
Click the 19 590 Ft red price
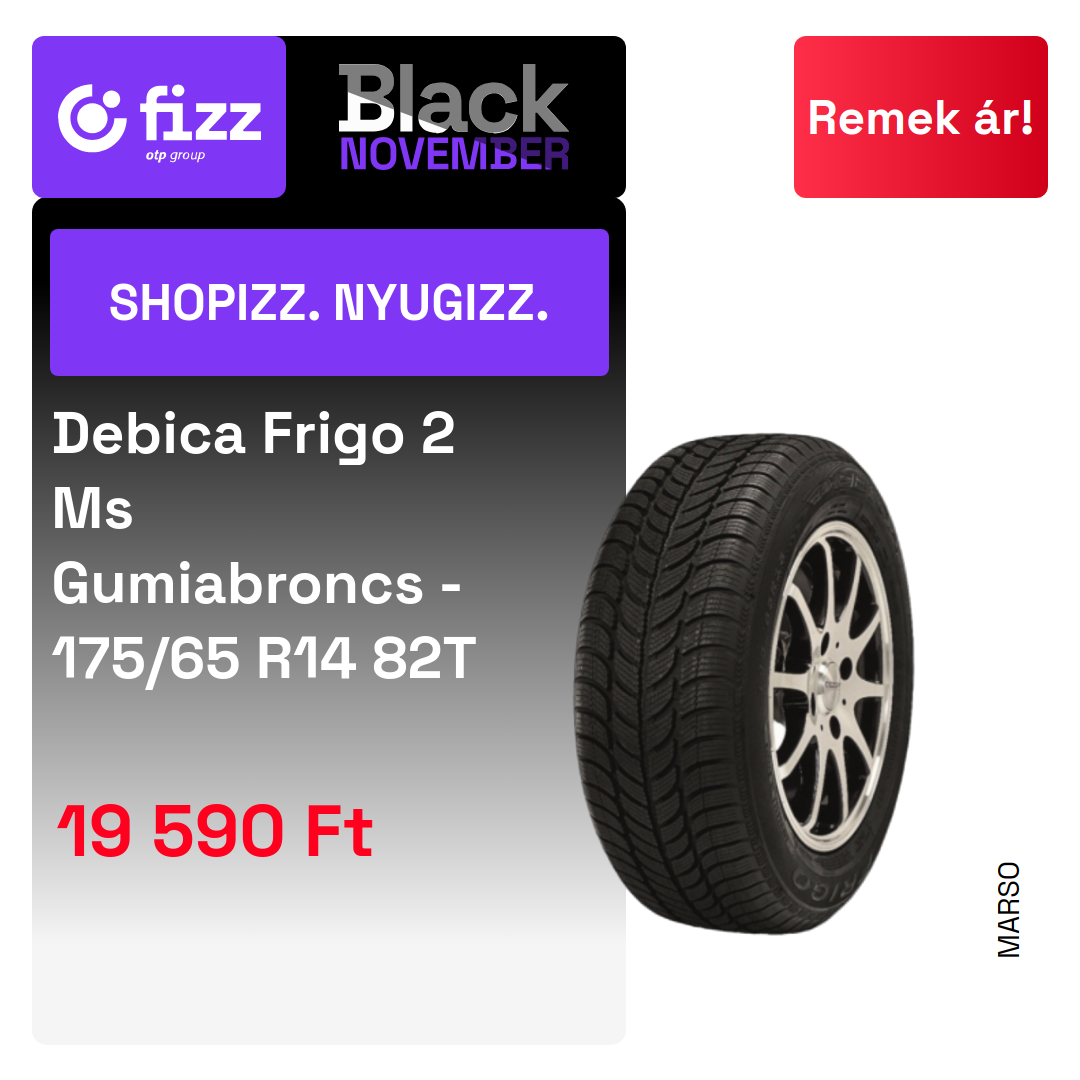[215, 832]
